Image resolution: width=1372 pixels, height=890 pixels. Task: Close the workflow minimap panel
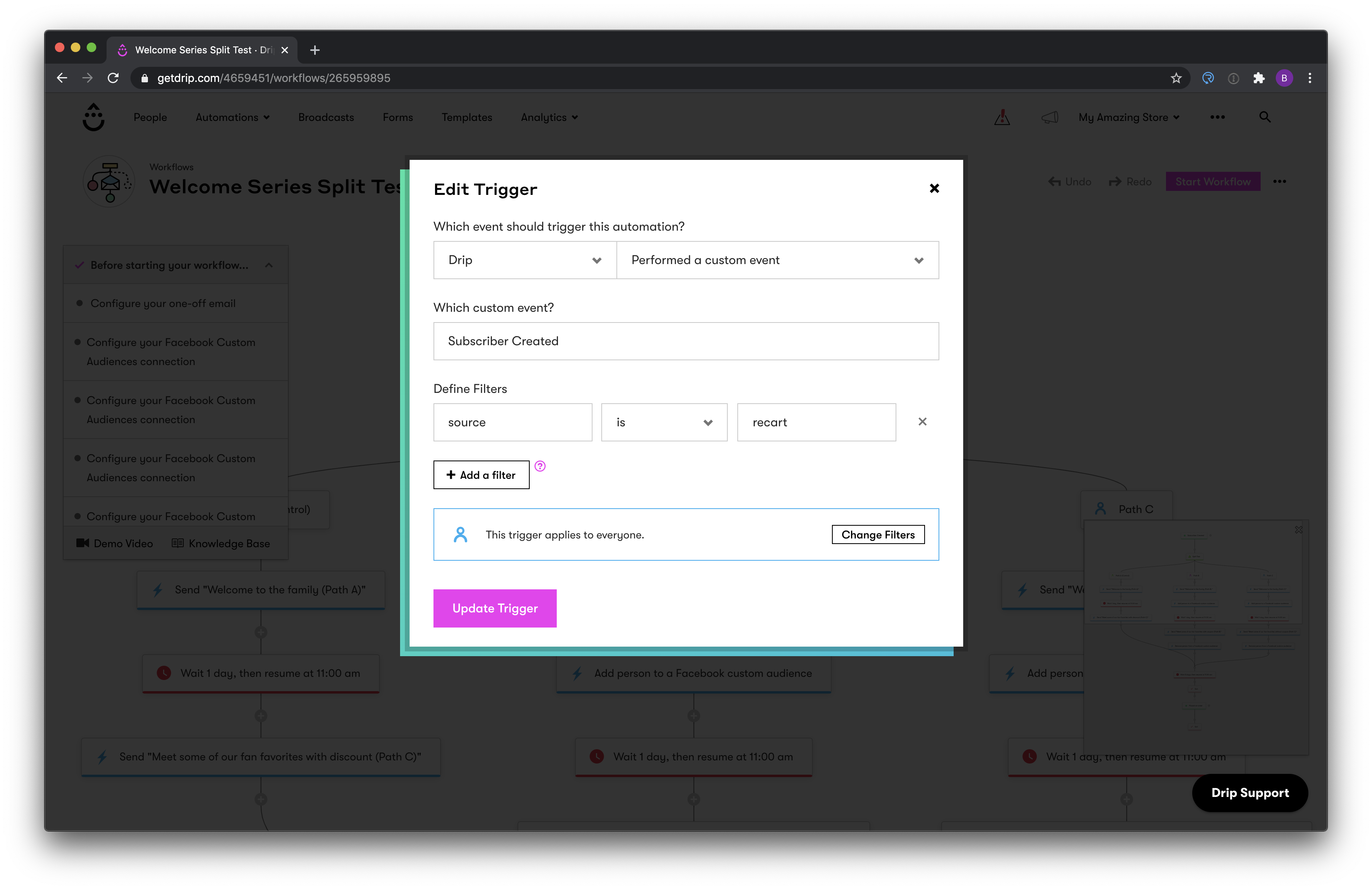point(1298,529)
